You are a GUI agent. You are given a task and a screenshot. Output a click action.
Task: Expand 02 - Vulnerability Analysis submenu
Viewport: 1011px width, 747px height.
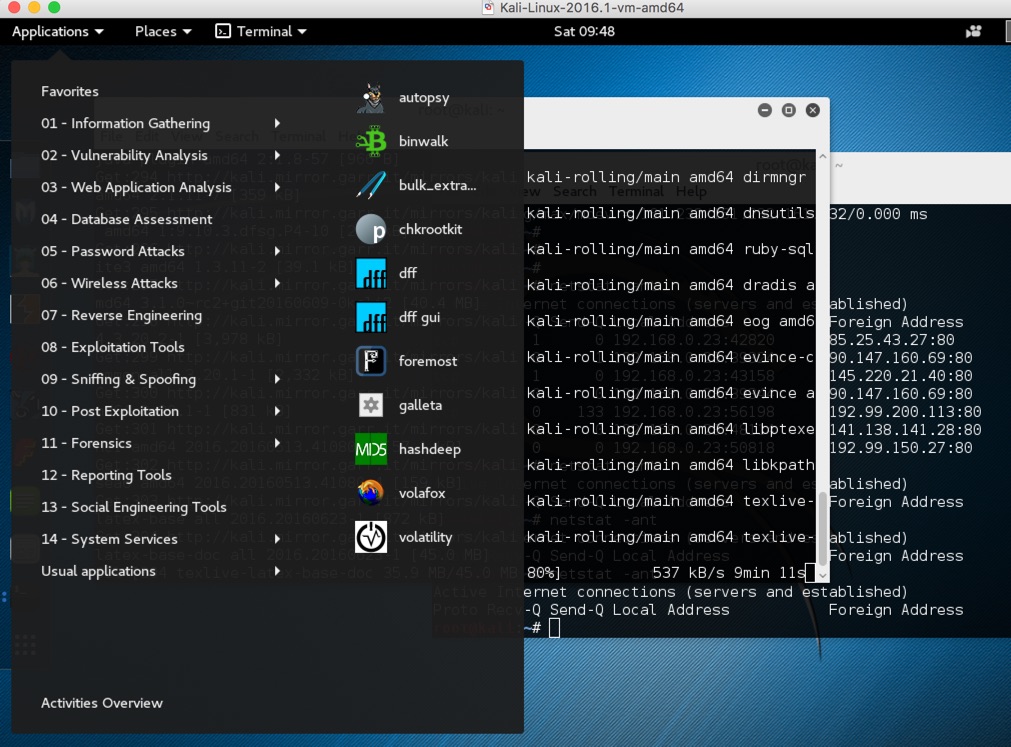pyautogui.click(x=277, y=155)
